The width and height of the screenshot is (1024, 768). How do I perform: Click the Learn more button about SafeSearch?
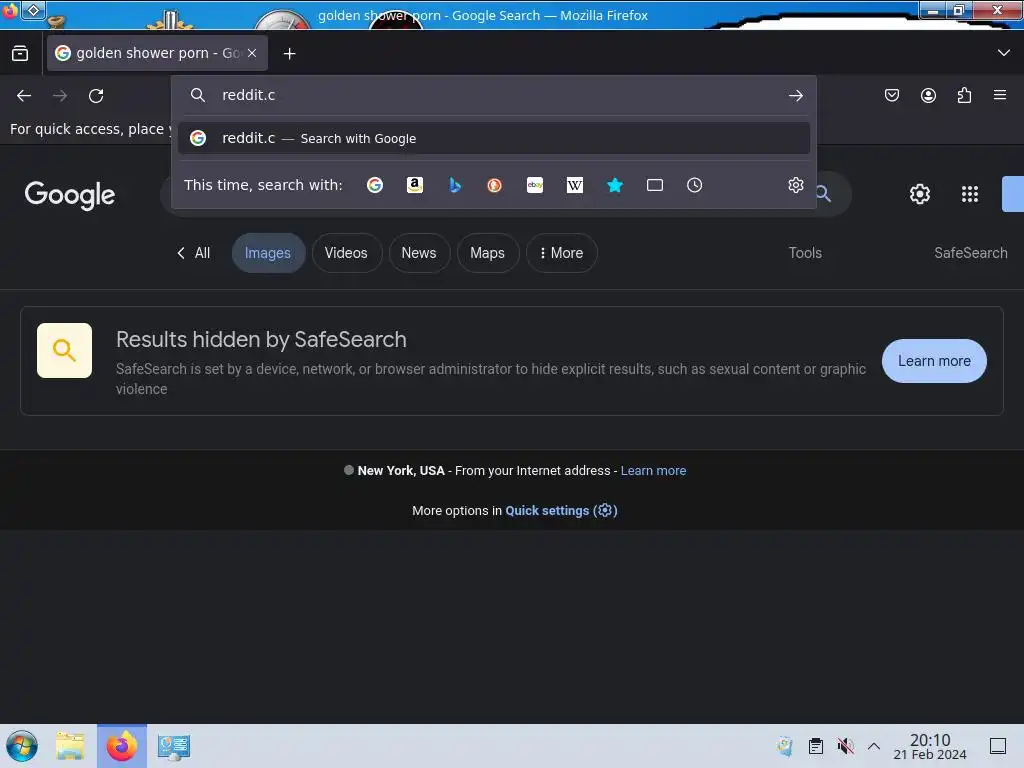click(x=934, y=360)
